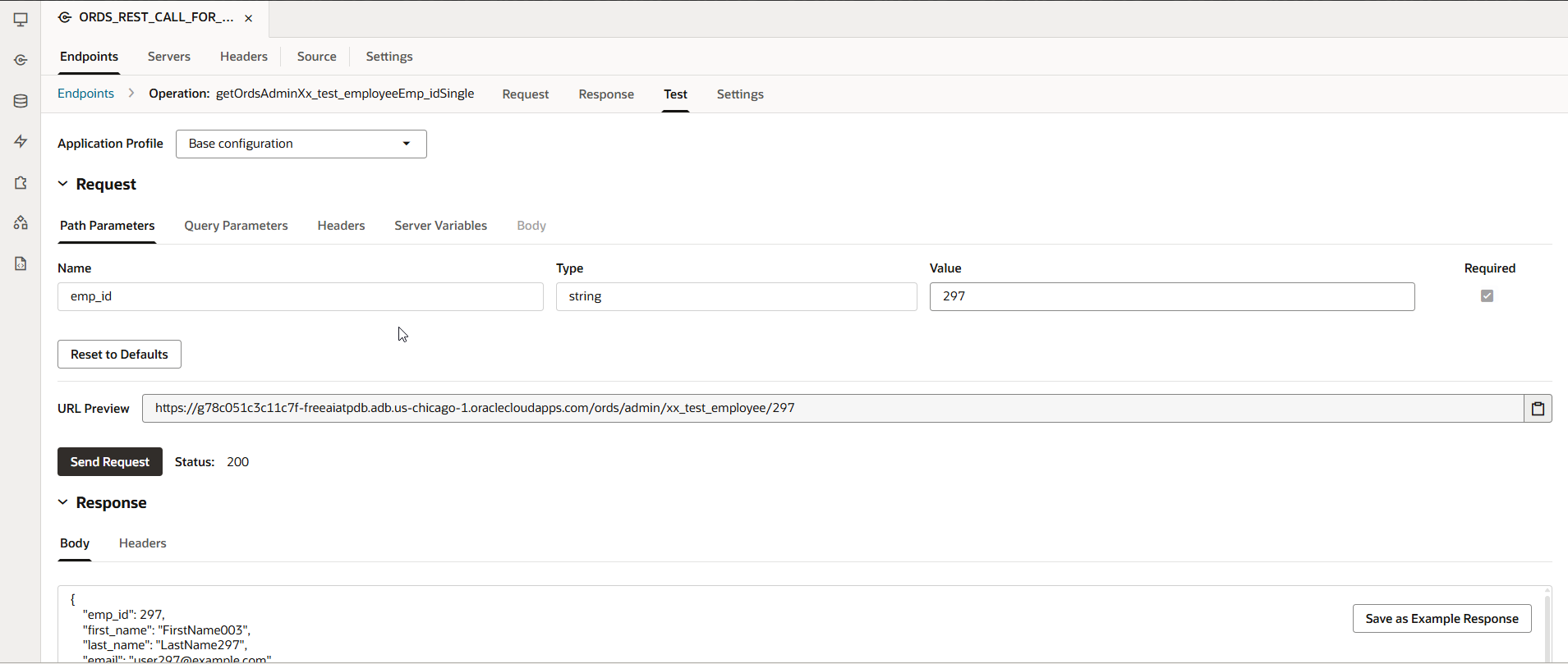This screenshot has height=664, width=1568.
Task: Click Save as Example Response button
Action: click(x=1442, y=619)
